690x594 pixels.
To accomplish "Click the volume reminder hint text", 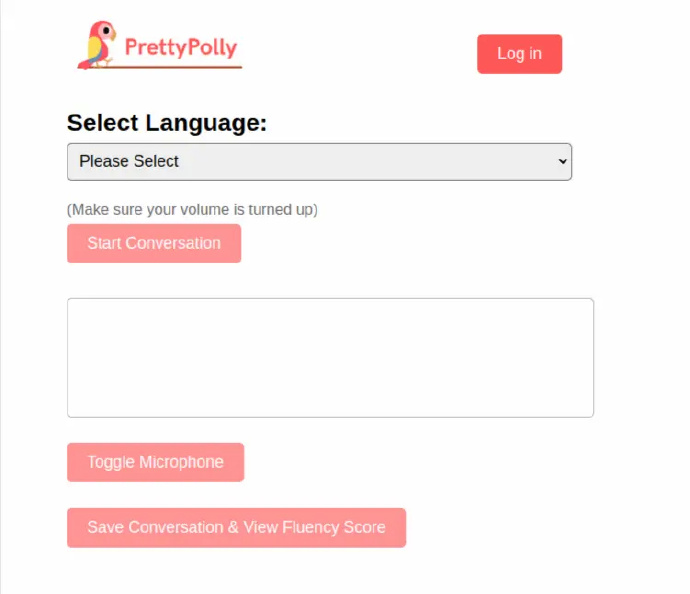I will pos(192,210).
